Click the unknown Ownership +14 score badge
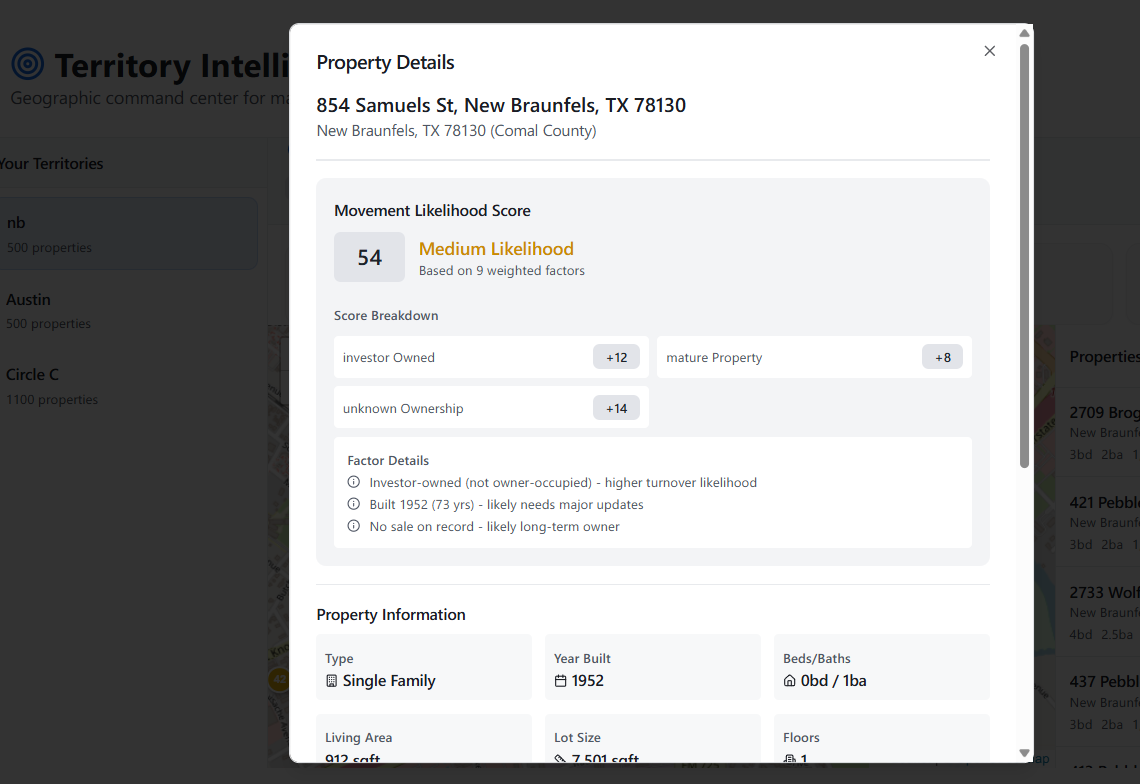The image size is (1140, 784). (616, 408)
